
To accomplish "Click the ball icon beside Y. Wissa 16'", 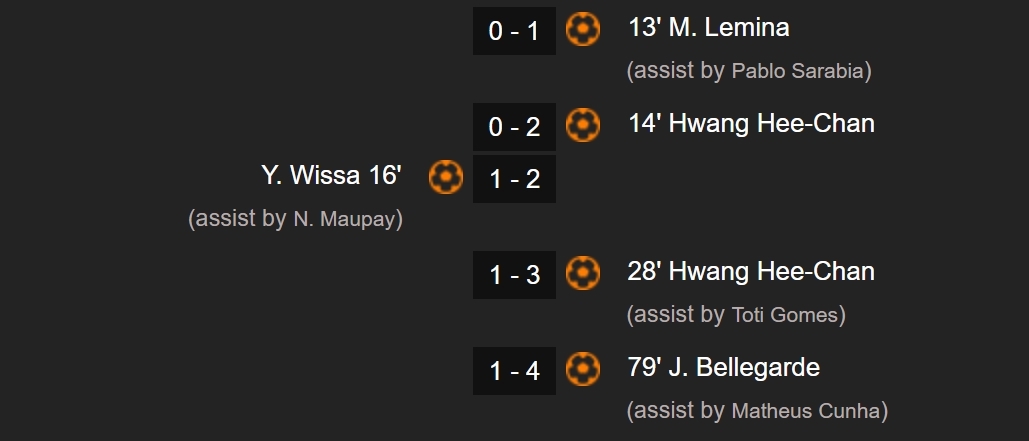I will point(446,177).
